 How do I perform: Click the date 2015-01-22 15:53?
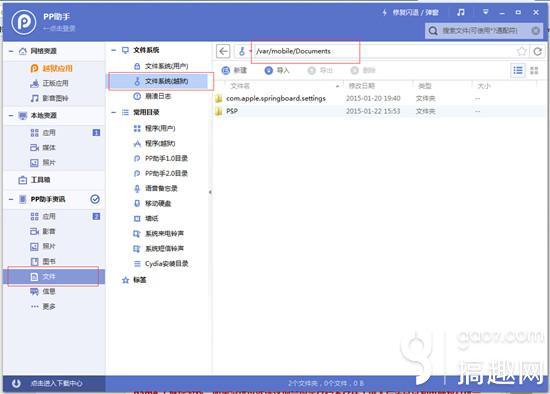tap(373, 111)
